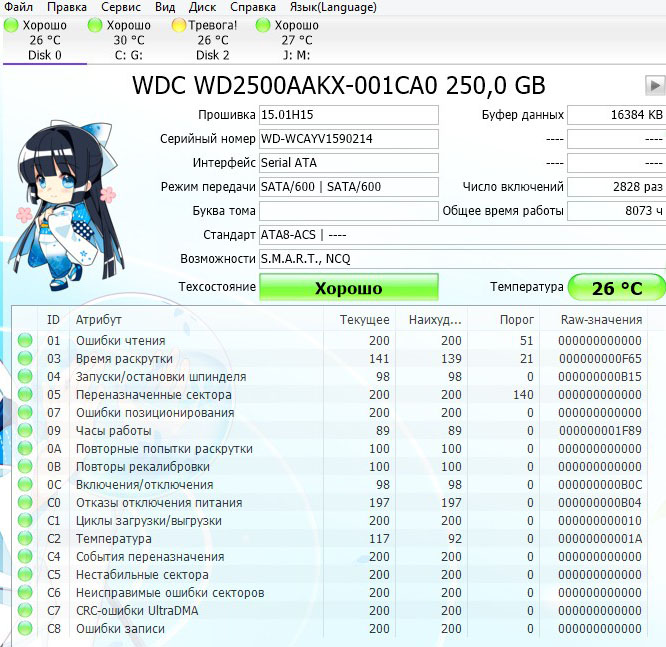Click the Shizuku character image
Screen dimensions: 666x647
(67, 204)
